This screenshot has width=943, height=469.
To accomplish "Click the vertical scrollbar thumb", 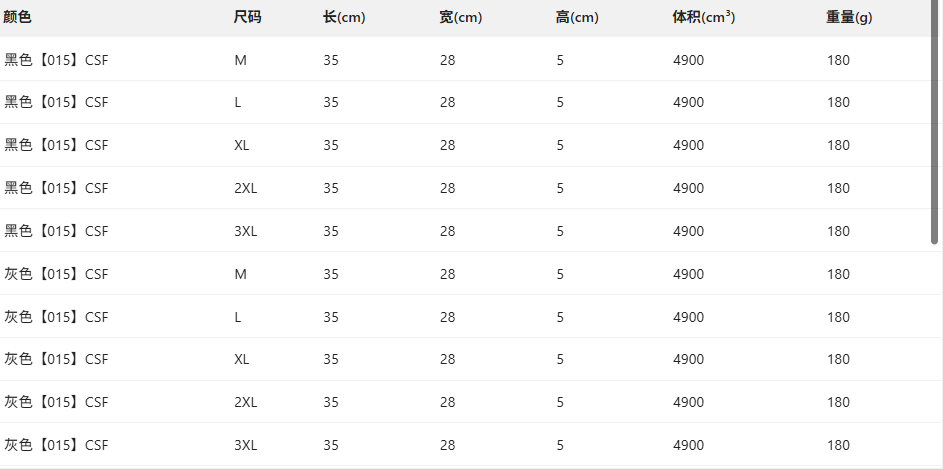I will coord(934,120).
